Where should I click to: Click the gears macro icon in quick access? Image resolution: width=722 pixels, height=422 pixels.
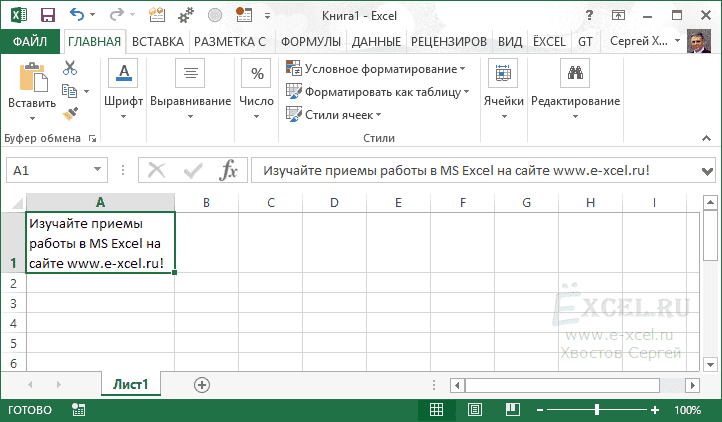click(x=186, y=15)
